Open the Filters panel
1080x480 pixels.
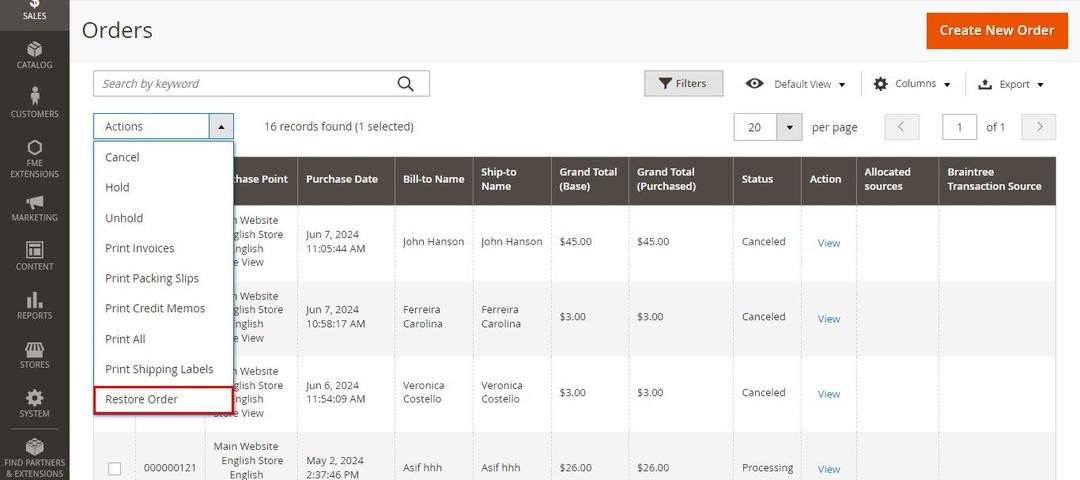tap(683, 84)
